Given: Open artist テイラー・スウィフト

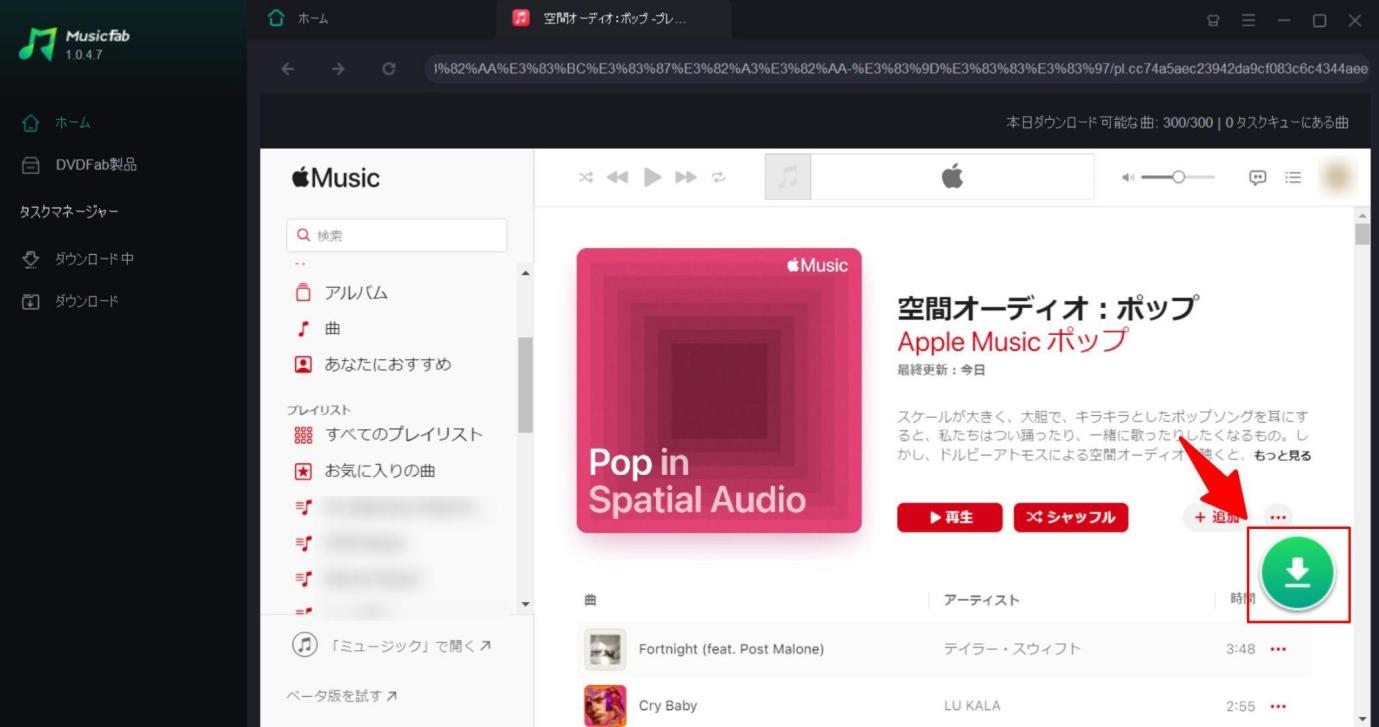Looking at the screenshot, I should pos(1012,649).
